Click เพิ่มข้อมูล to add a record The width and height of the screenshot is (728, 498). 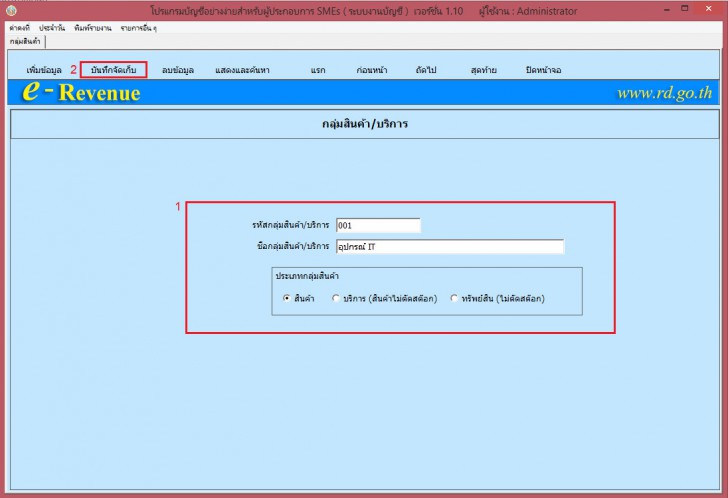tap(44, 70)
